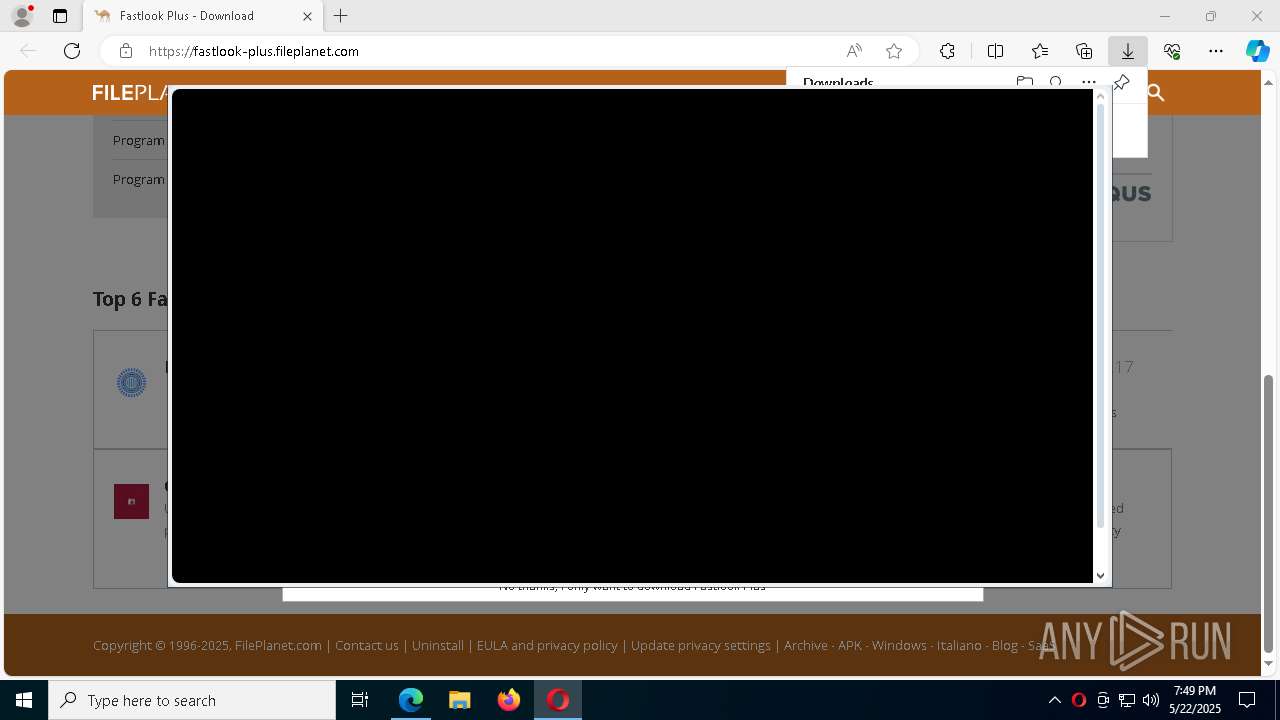The width and height of the screenshot is (1280, 720).
Task: Open the Extensions menu
Action: click(947, 51)
